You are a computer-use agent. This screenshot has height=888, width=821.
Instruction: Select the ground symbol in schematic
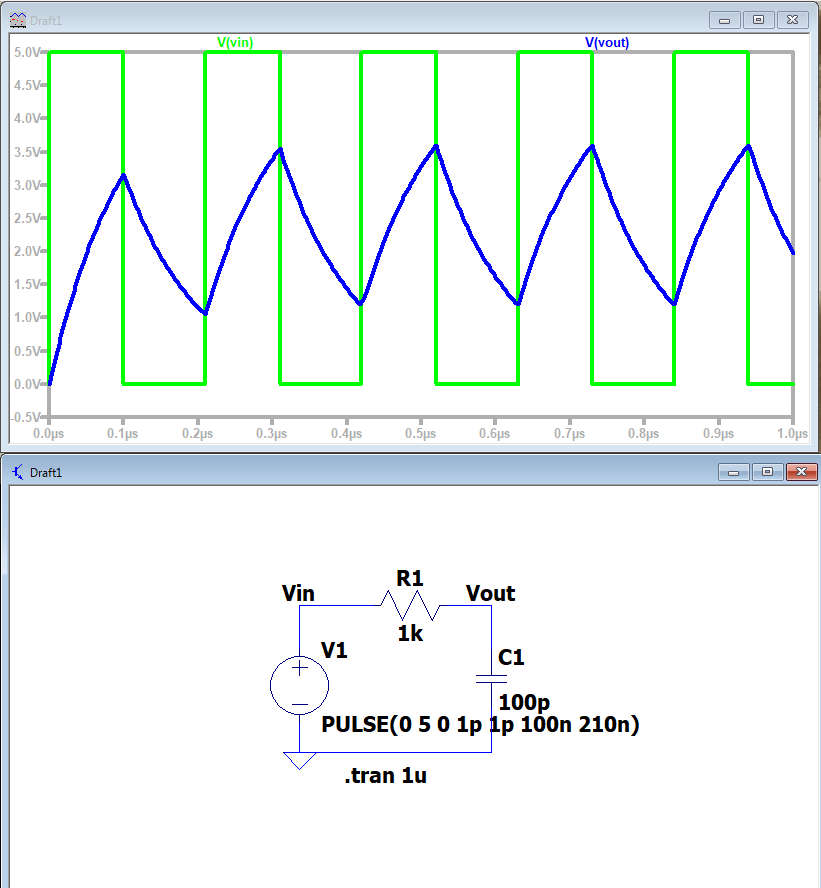point(299,761)
